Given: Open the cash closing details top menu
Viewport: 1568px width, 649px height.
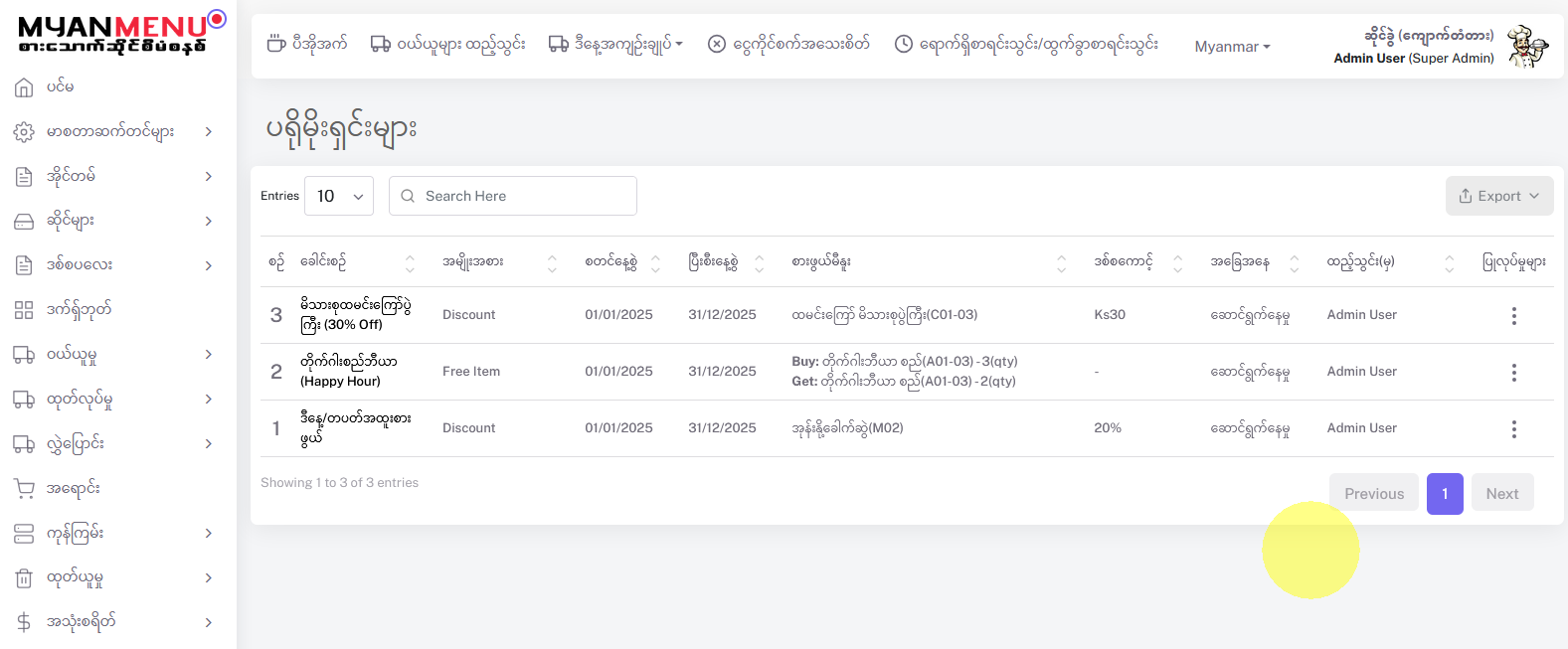Looking at the screenshot, I should pos(788,44).
